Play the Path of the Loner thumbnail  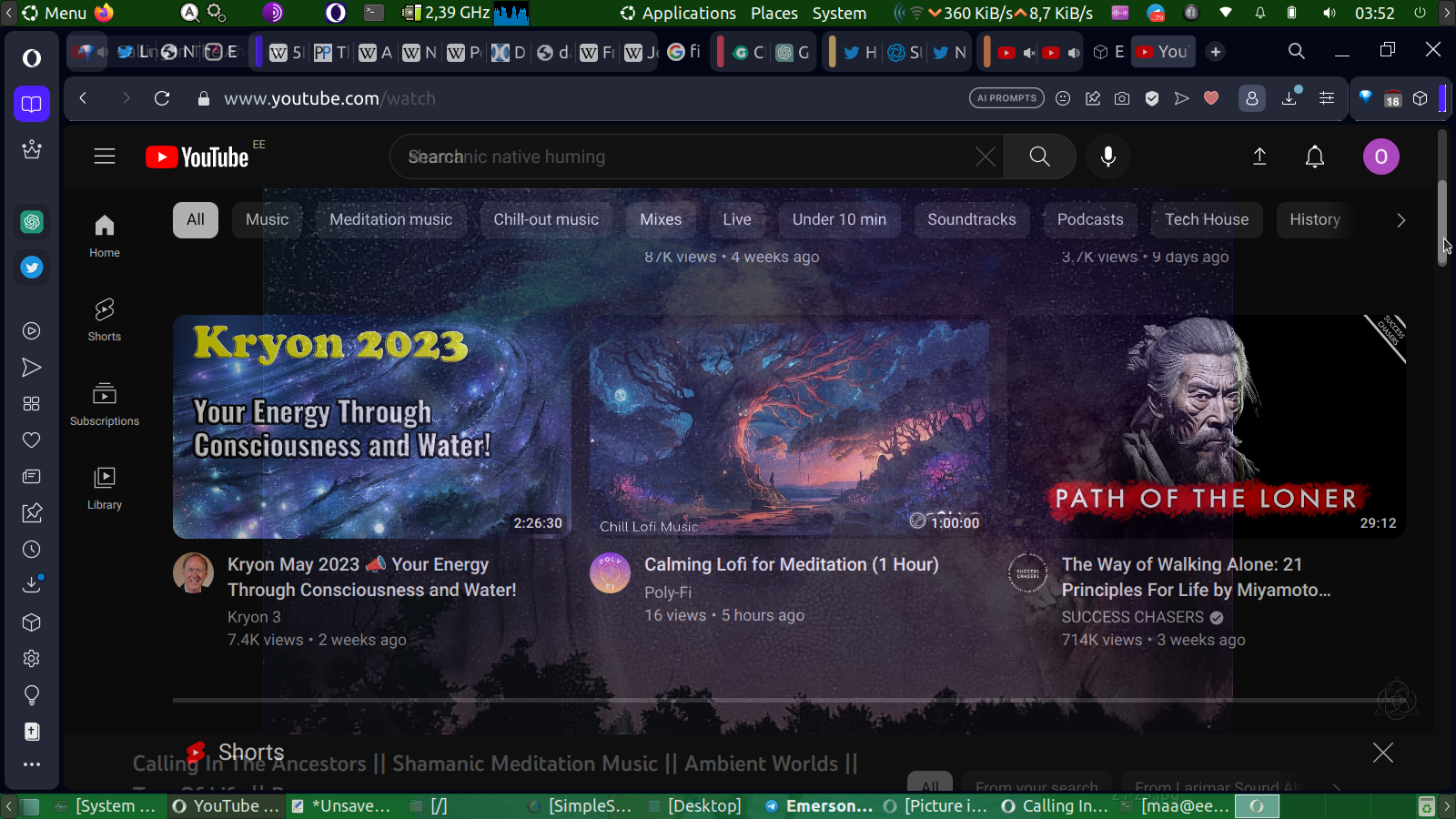pyautogui.click(x=1207, y=427)
